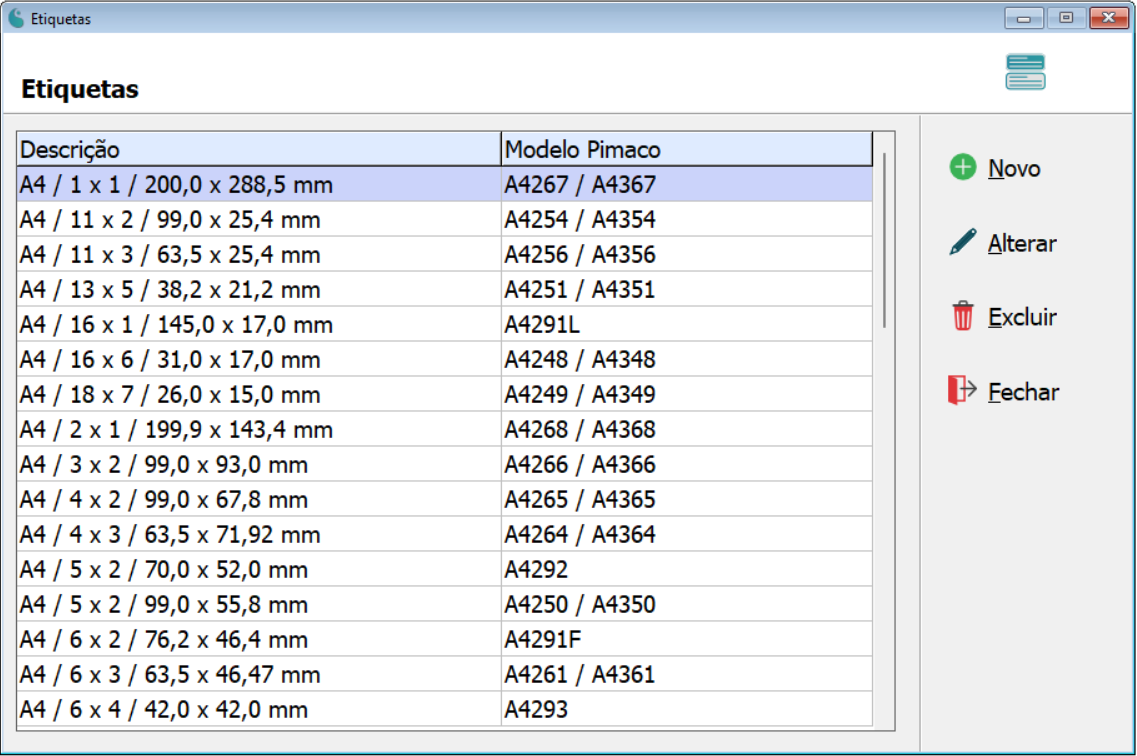The height and width of the screenshot is (756, 1137).
Task: Click model cell A4256 / A4356
Action: tap(687, 254)
